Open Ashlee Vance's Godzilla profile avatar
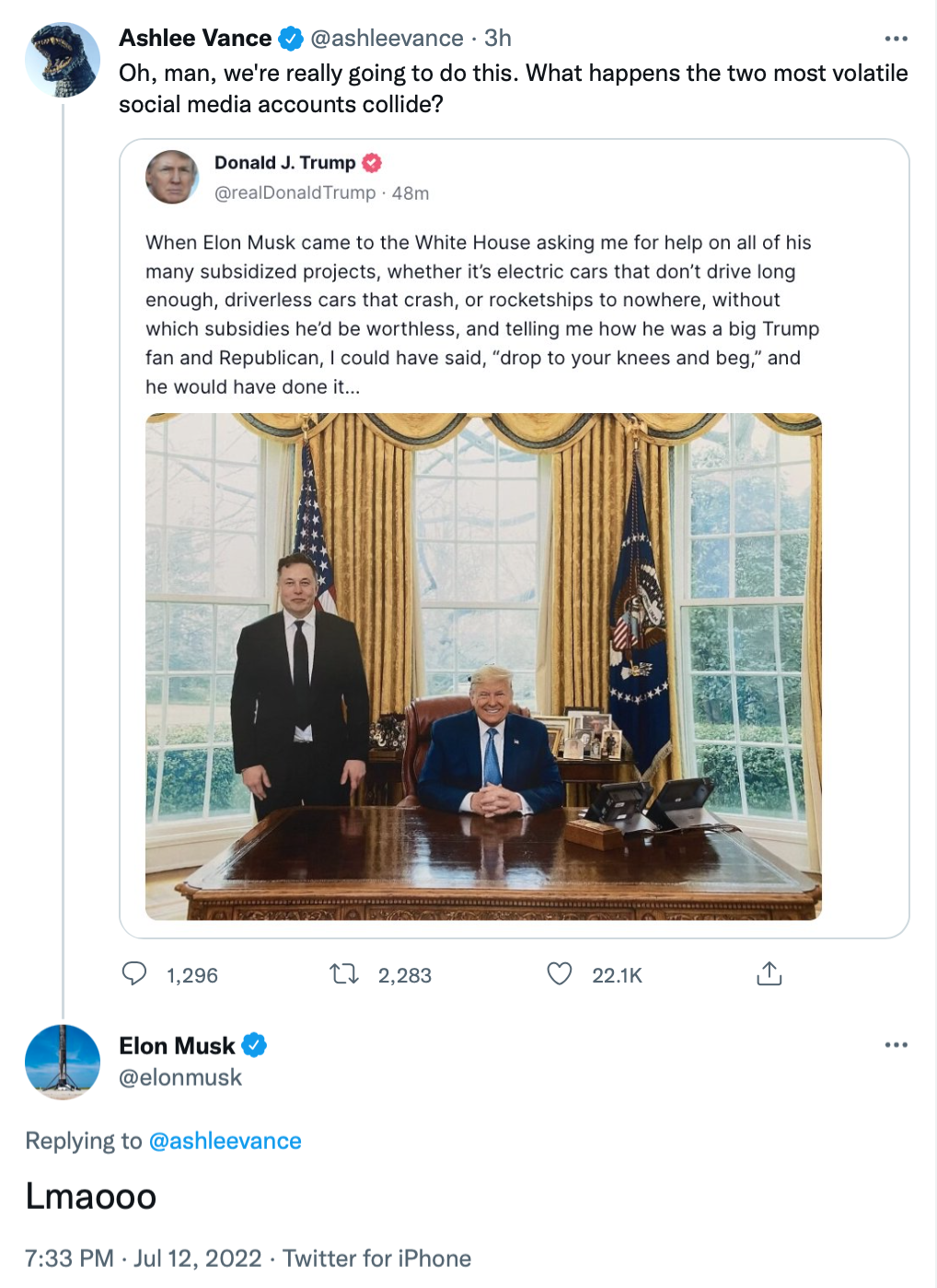This screenshot has height=1288, width=937. tap(63, 61)
